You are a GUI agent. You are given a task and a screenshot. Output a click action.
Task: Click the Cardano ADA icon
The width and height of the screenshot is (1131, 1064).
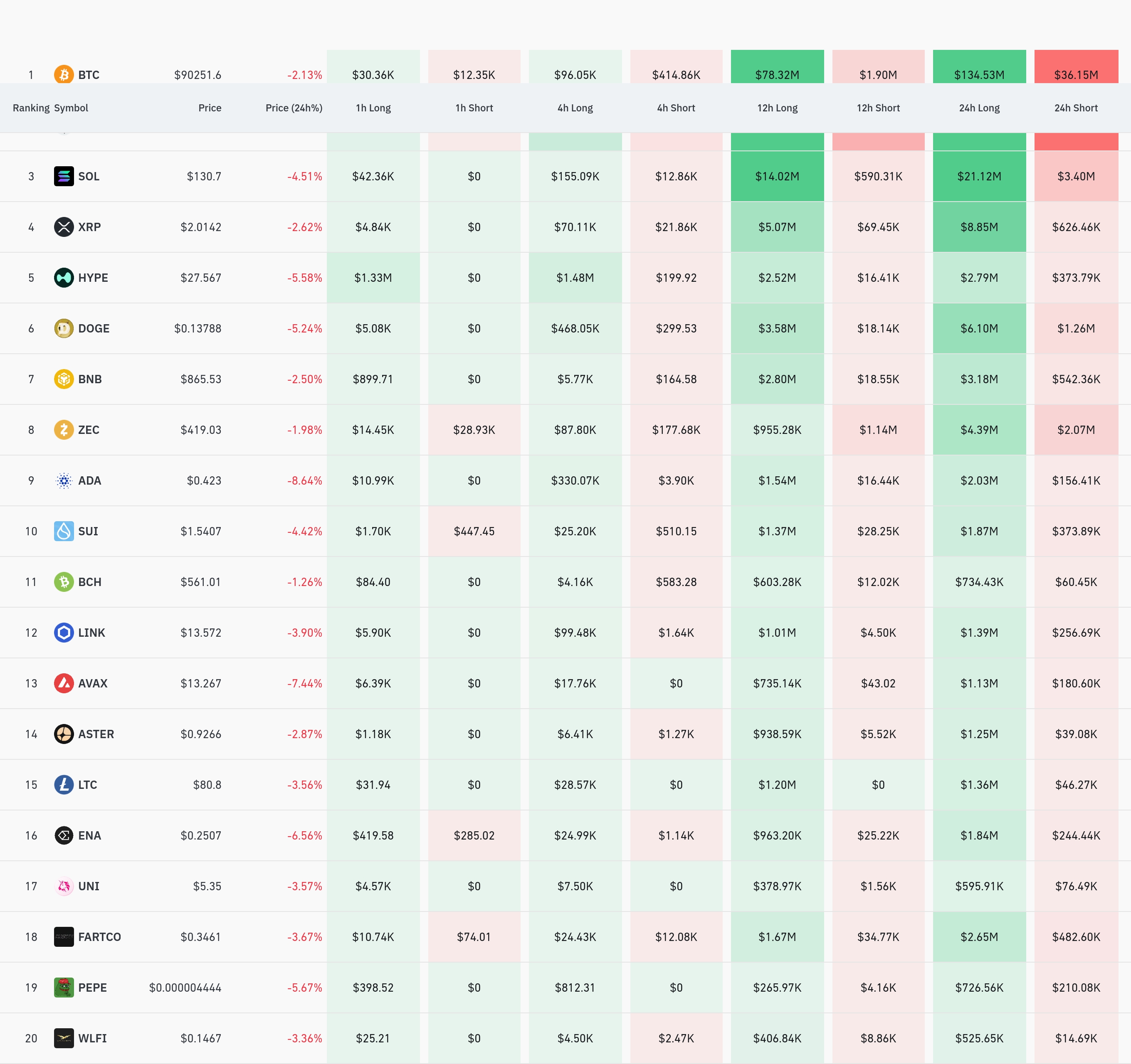(64, 480)
